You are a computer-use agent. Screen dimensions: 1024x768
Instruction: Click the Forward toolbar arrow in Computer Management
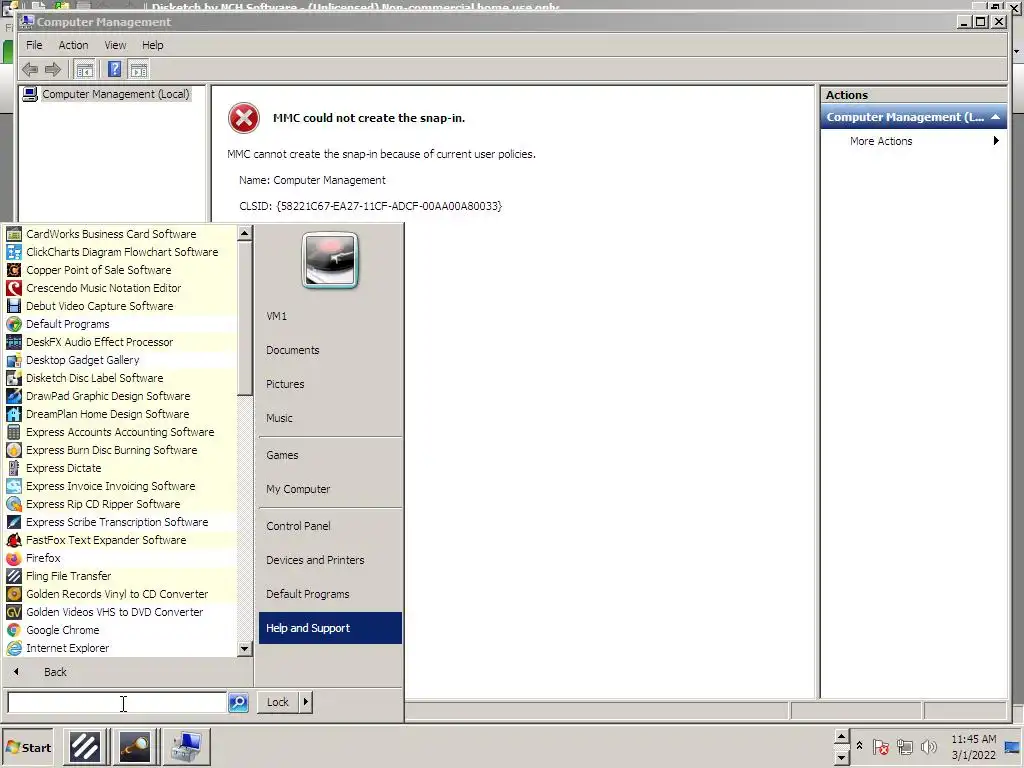coord(53,69)
